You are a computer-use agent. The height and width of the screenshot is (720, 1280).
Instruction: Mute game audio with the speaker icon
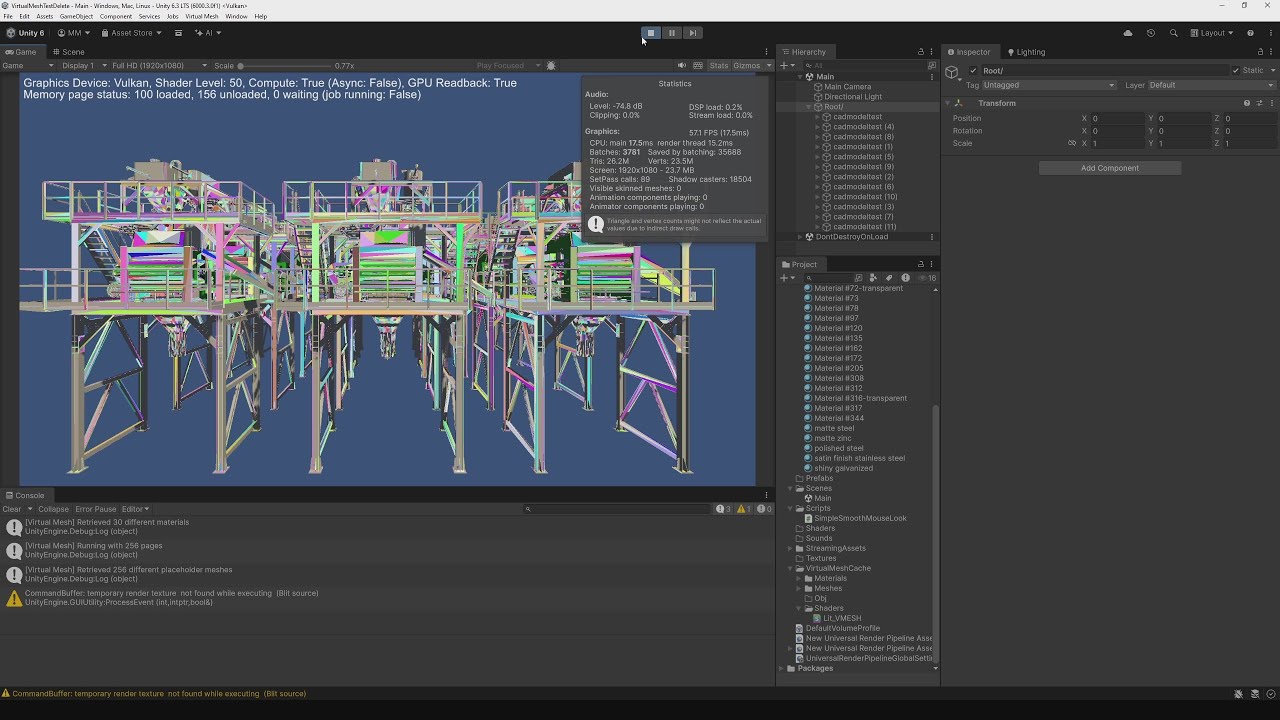[x=682, y=66]
